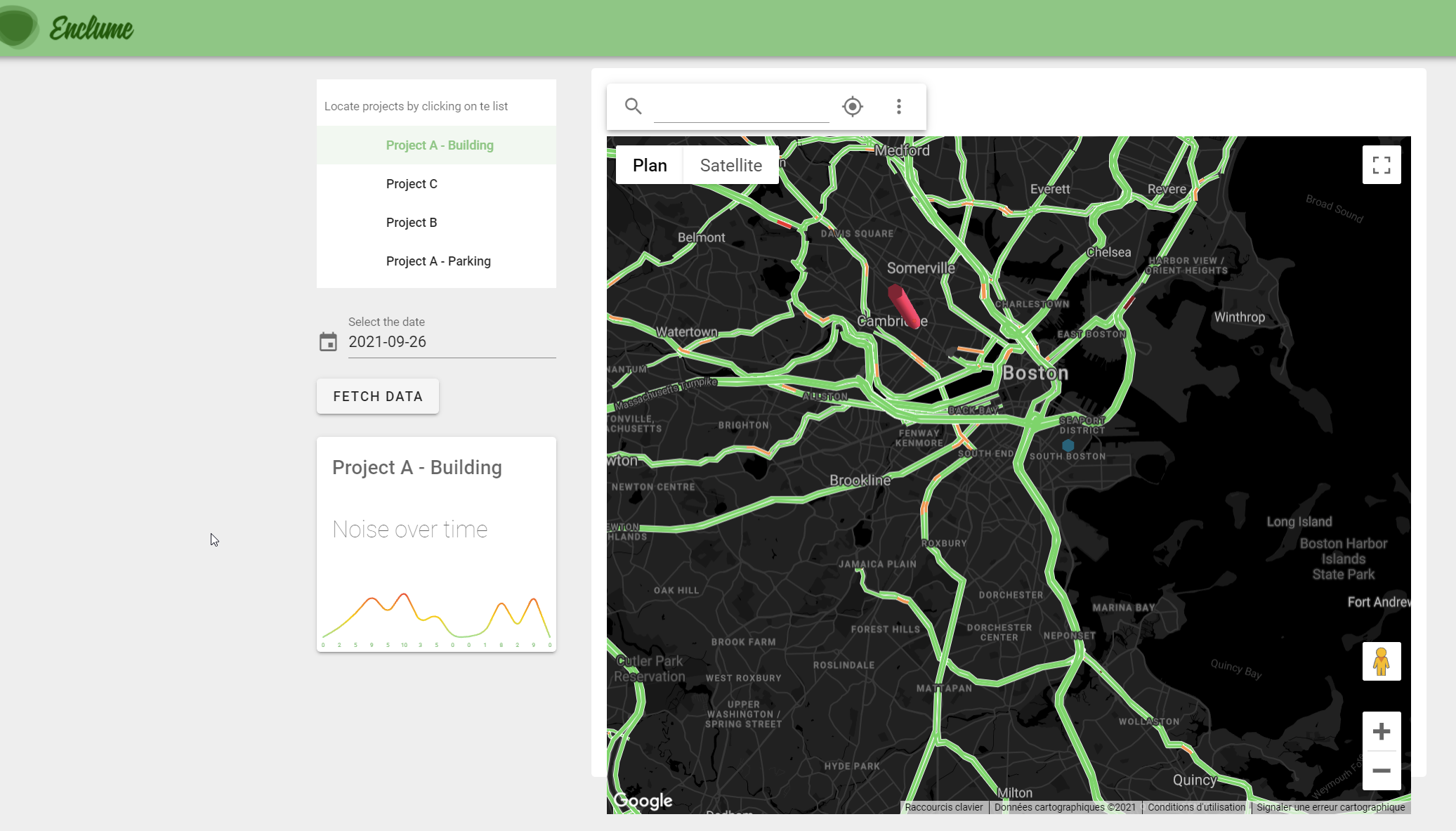Click the red project marker on map

[903, 306]
